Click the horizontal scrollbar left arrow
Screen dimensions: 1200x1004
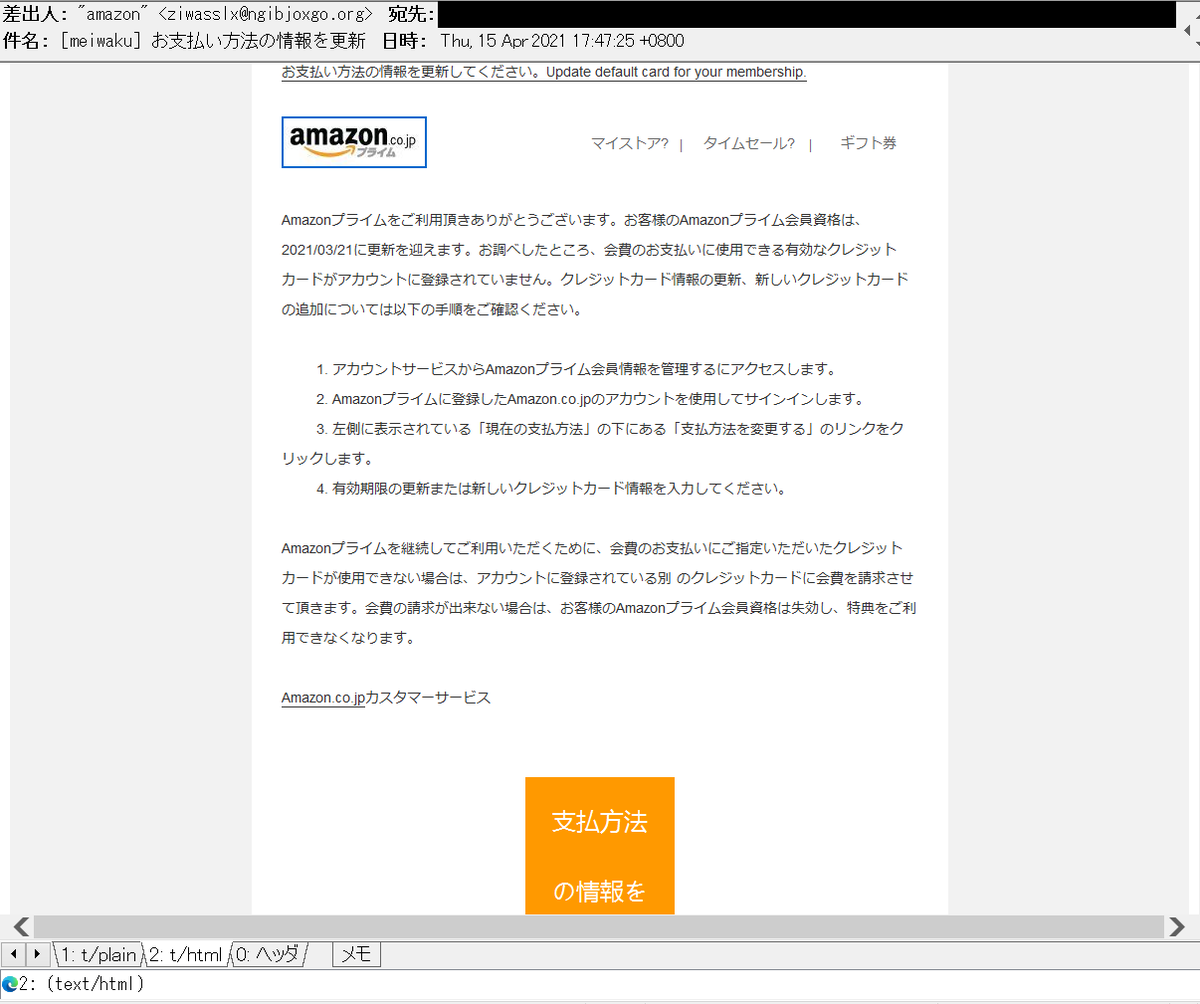coord(21,926)
